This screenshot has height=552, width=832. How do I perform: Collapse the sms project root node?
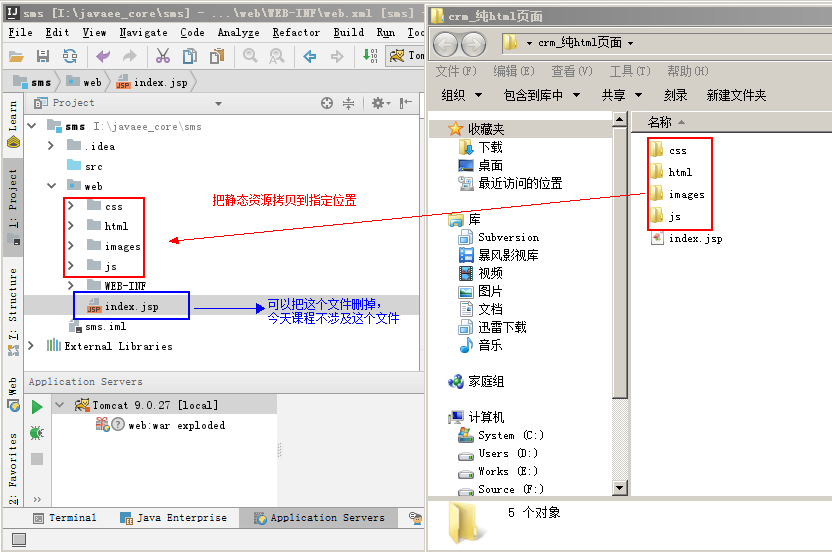[x=32, y=126]
